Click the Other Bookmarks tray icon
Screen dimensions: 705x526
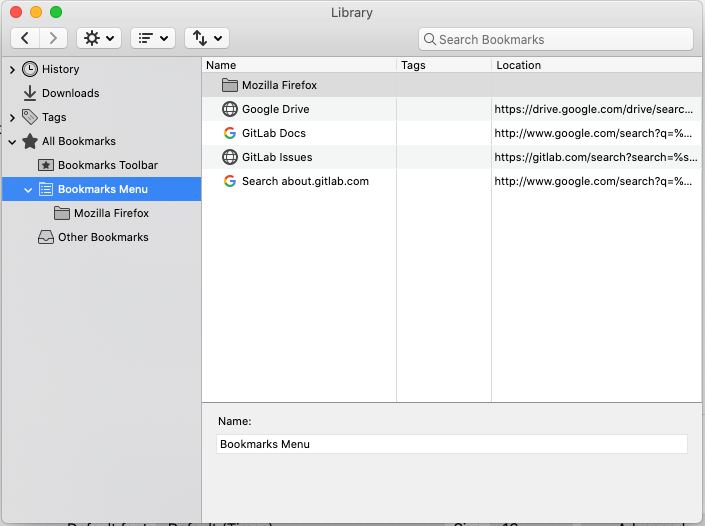[x=45, y=237]
